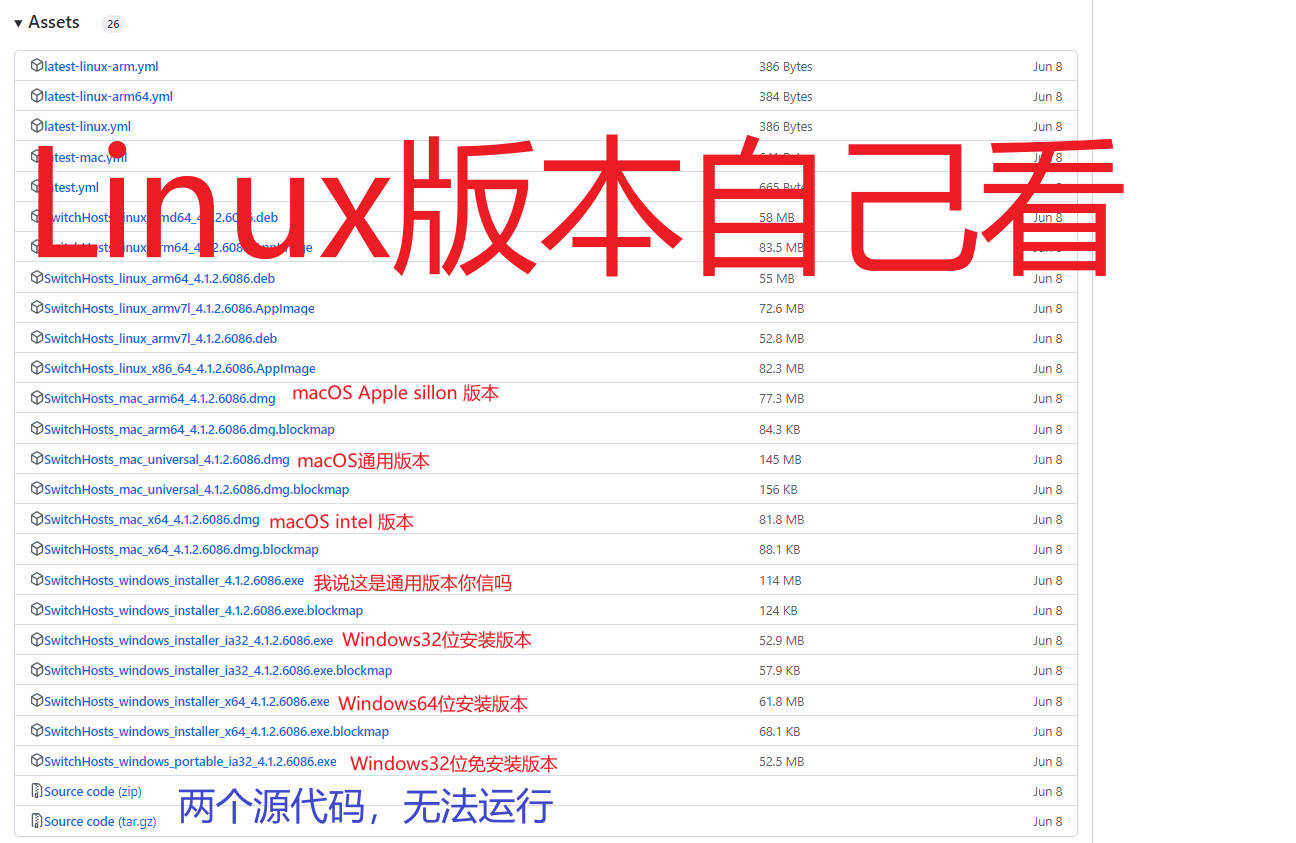
Task: Click Jun 8 date in Source code (zip) row
Action: [x=1048, y=792]
